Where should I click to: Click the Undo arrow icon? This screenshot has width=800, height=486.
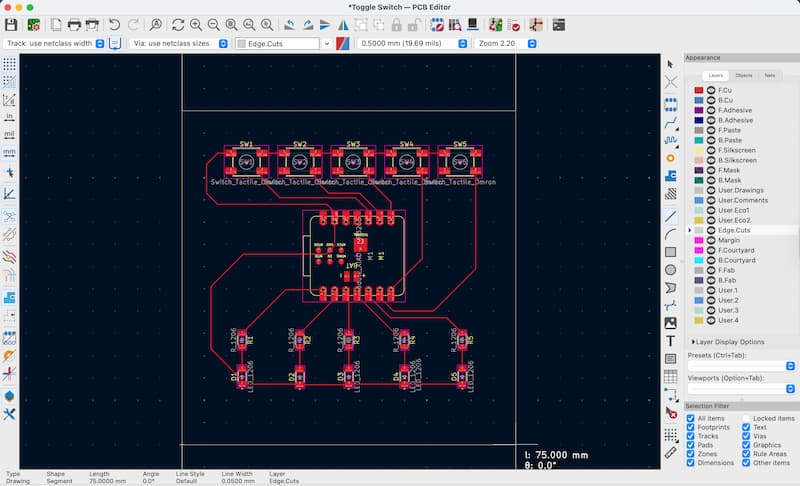tap(114, 24)
